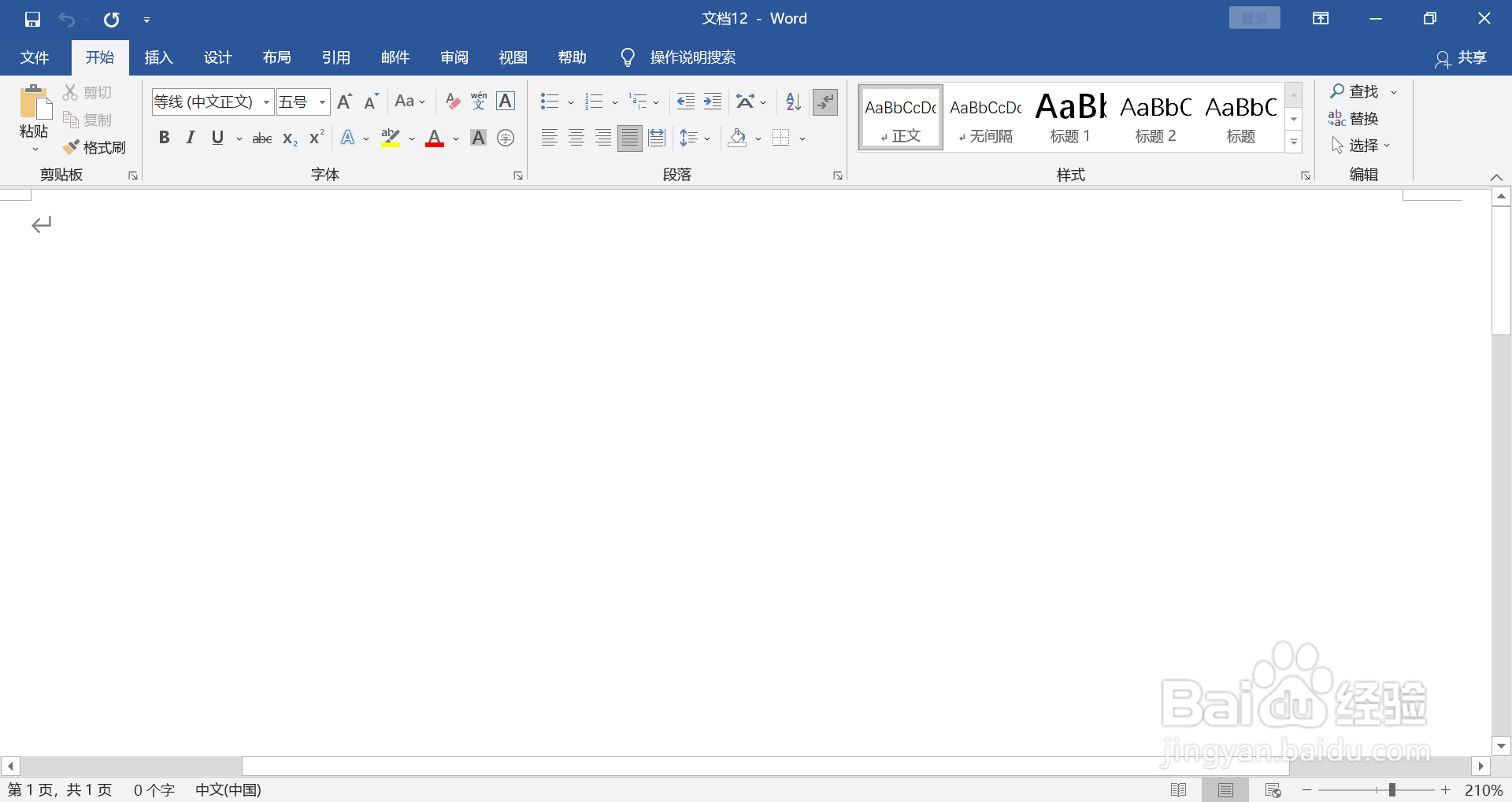
Task: Click the Format Painter (格式刷) button
Action: (94, 147)
